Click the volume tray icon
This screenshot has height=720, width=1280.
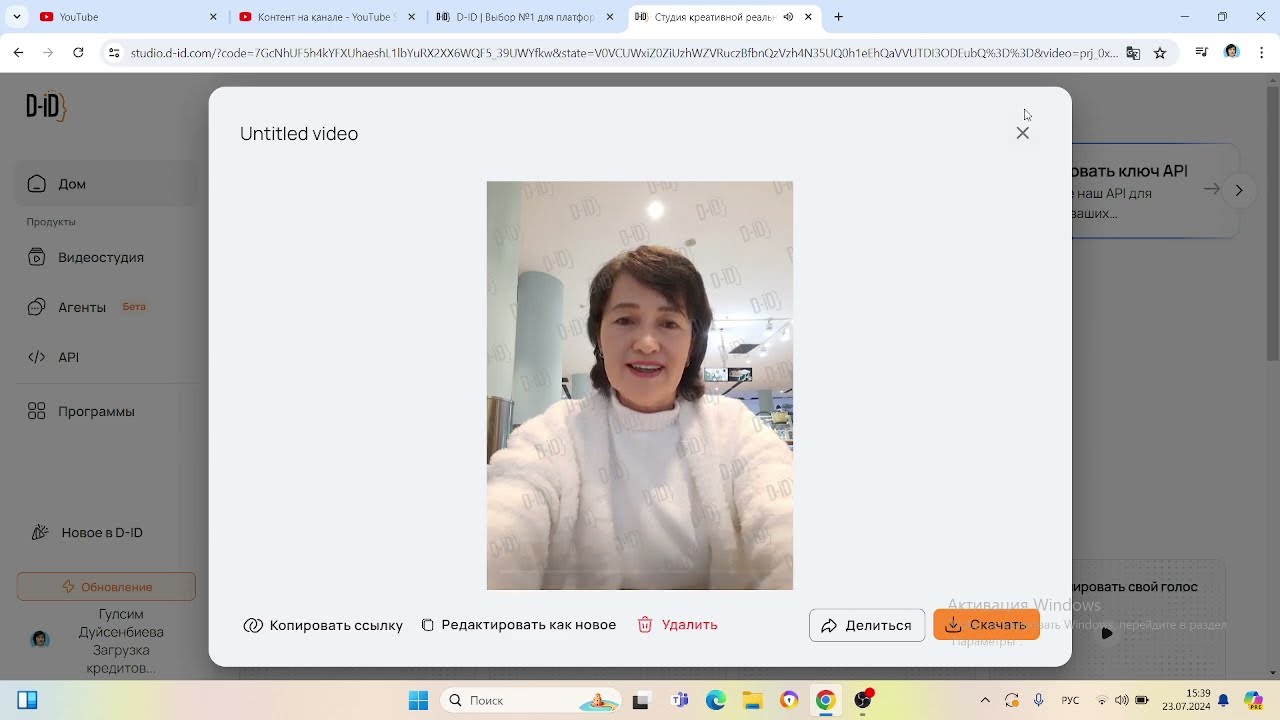point(1122,700)
